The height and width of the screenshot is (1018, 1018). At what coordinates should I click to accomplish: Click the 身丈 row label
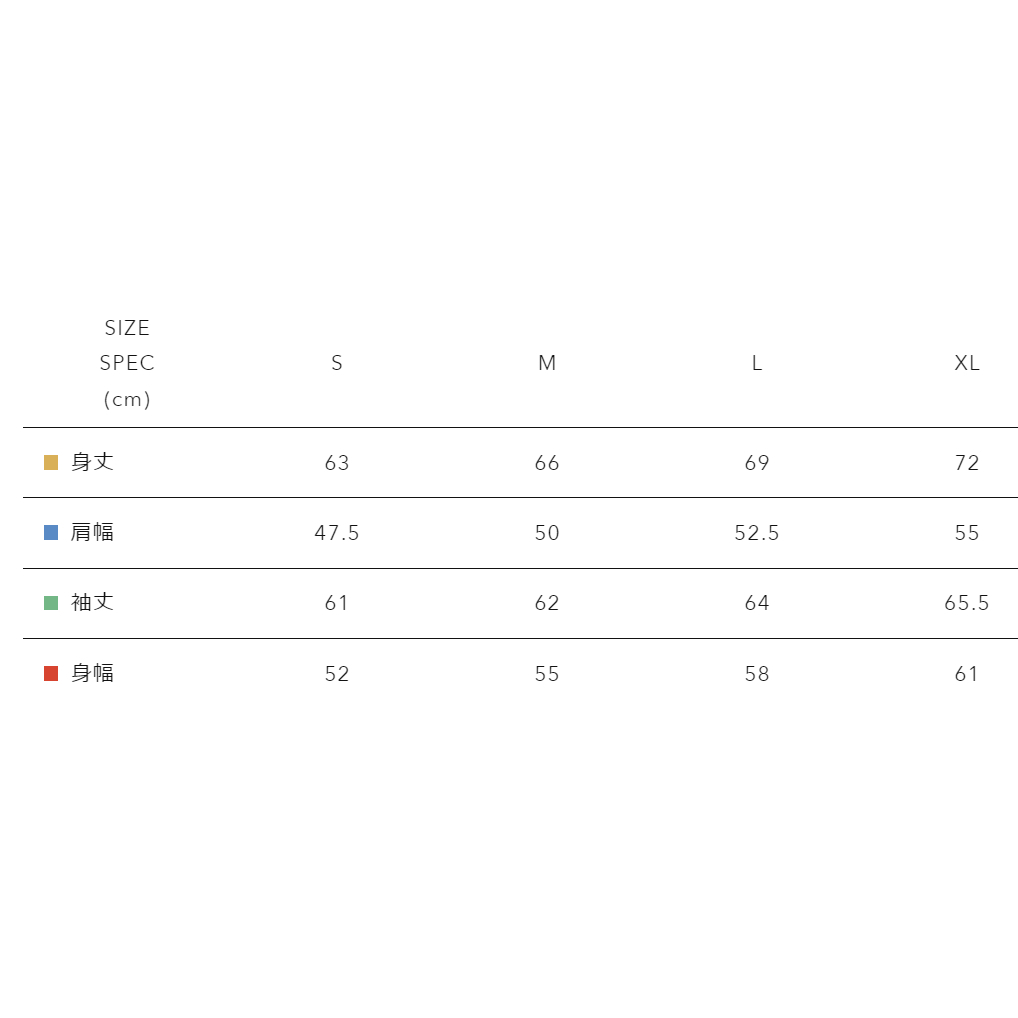pos(92,463)
